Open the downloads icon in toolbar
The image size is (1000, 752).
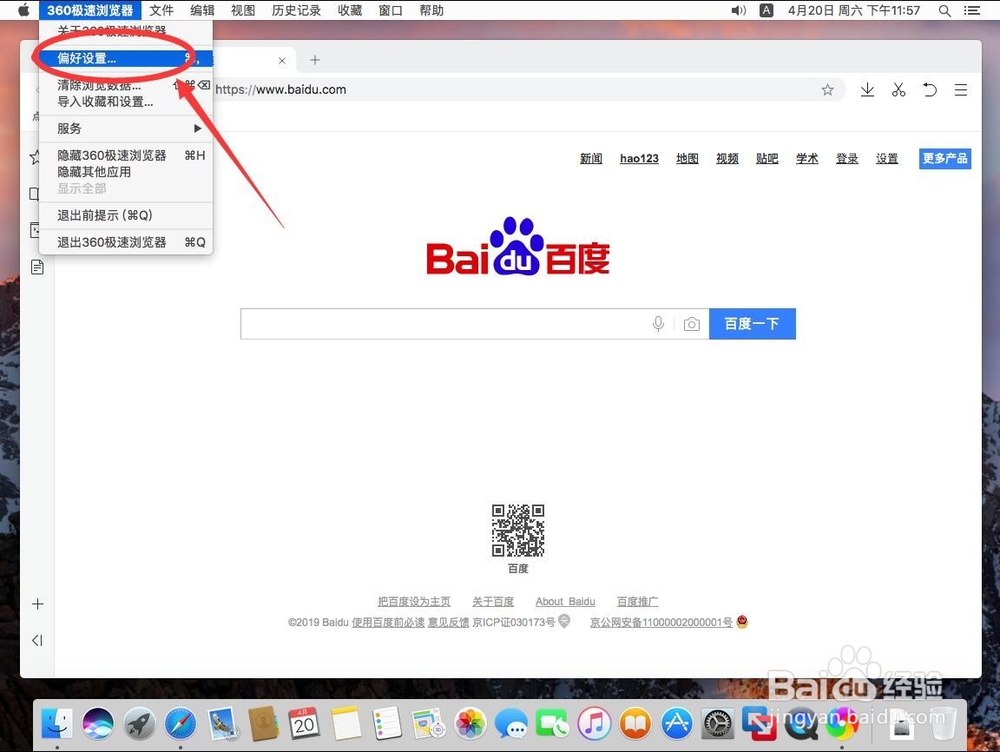(867, 90)
